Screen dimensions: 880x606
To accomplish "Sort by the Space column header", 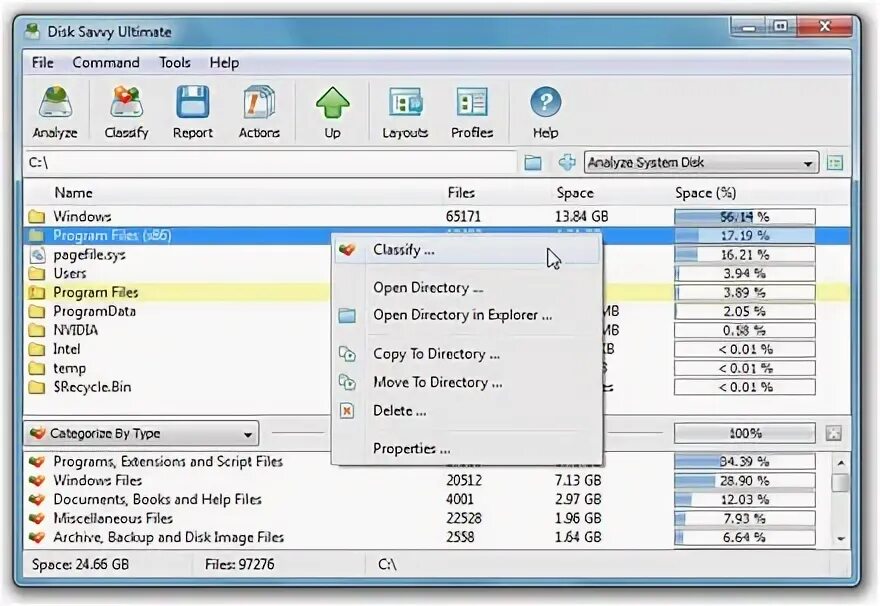I will point(575,193).
